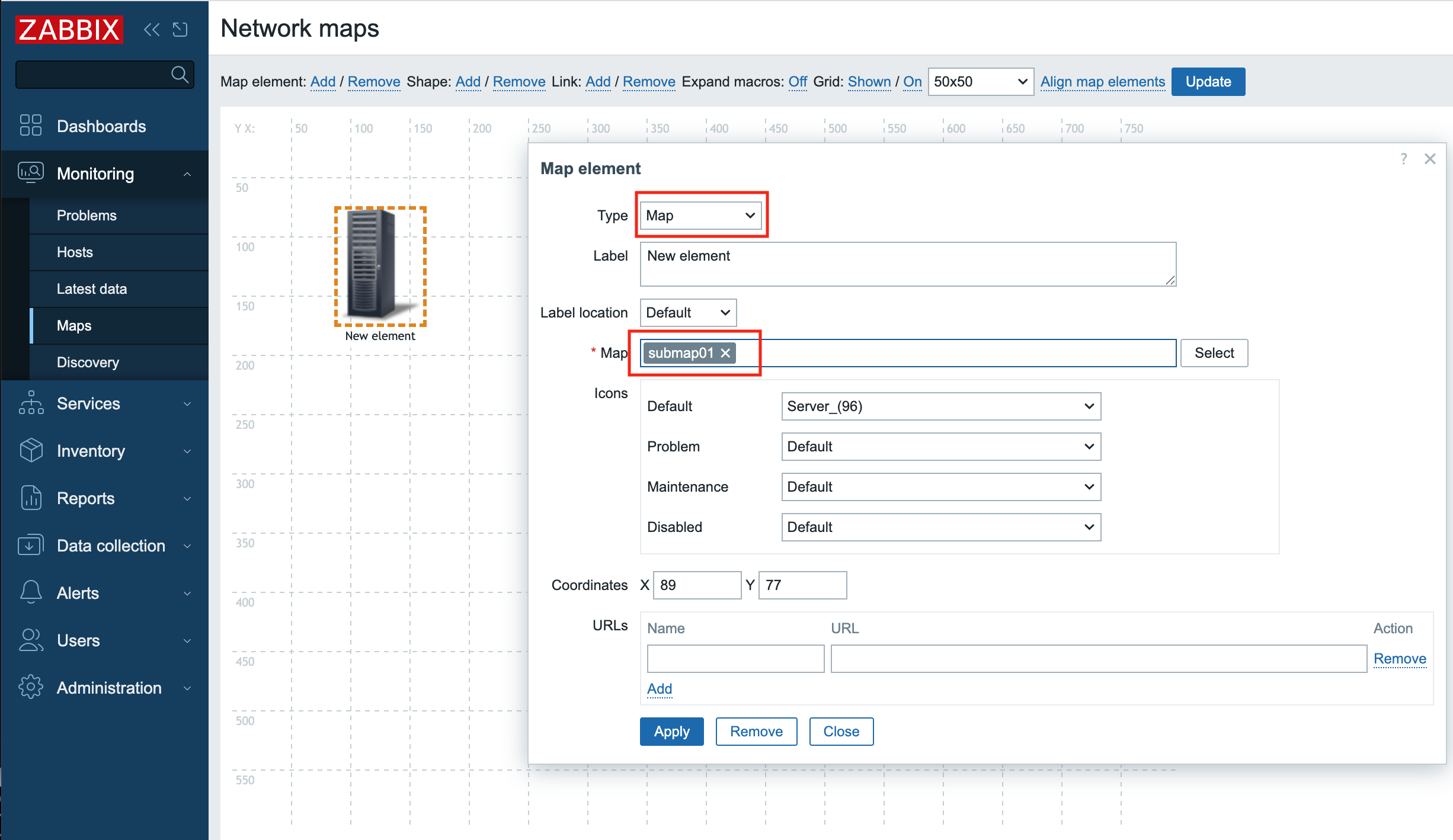Expand the Inventory menu chevron
The image size is (1453, 840).
[187, 451]
